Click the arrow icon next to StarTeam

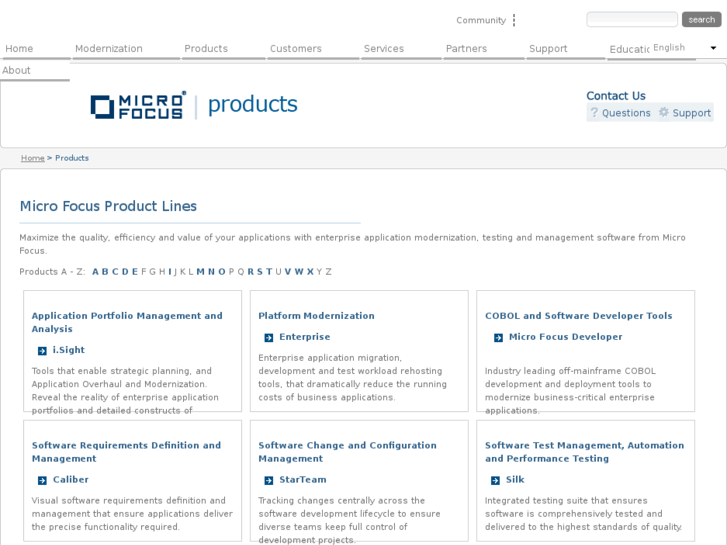268,481
